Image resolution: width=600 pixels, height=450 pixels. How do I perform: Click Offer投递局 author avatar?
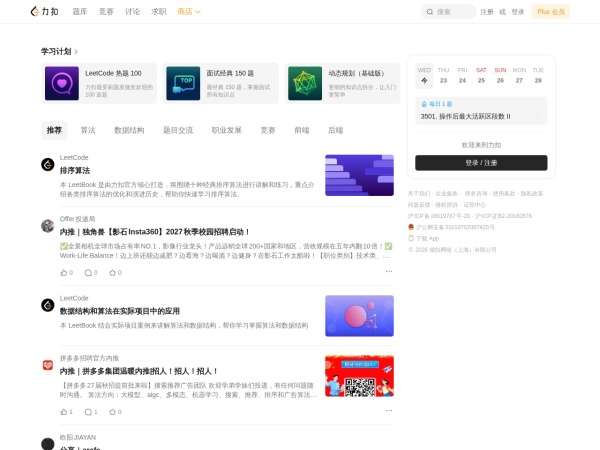coord(48,226)
